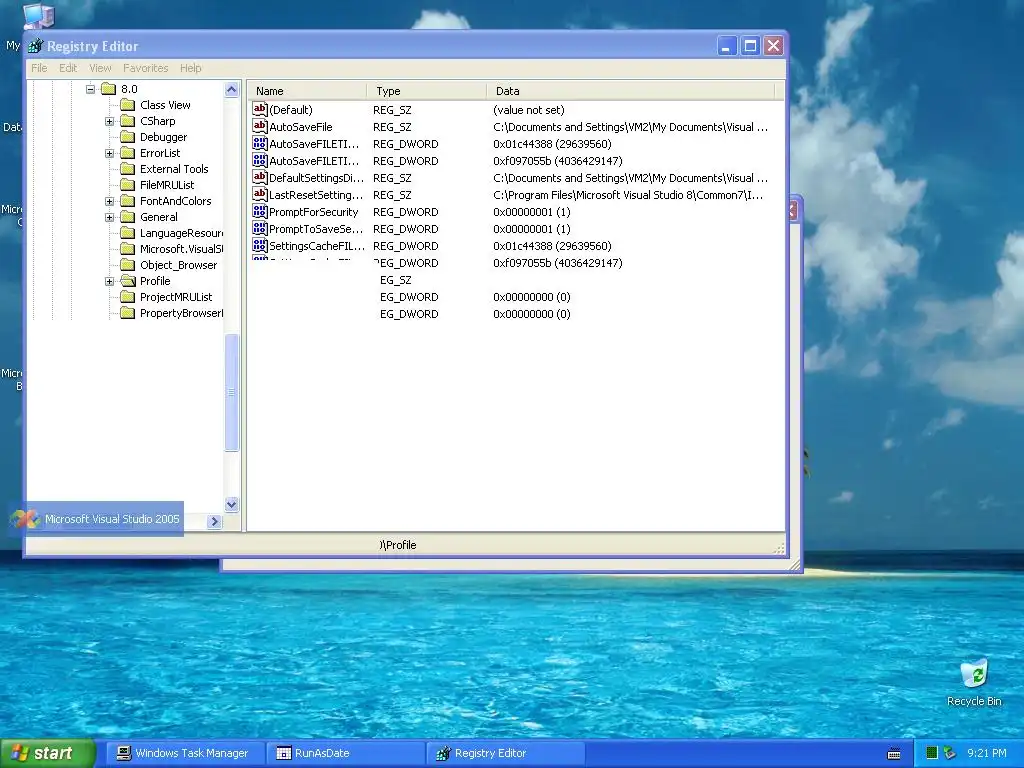Screen dimensions: 1024x768
Task: Open the View menu
Action: (x=100, y=68)
